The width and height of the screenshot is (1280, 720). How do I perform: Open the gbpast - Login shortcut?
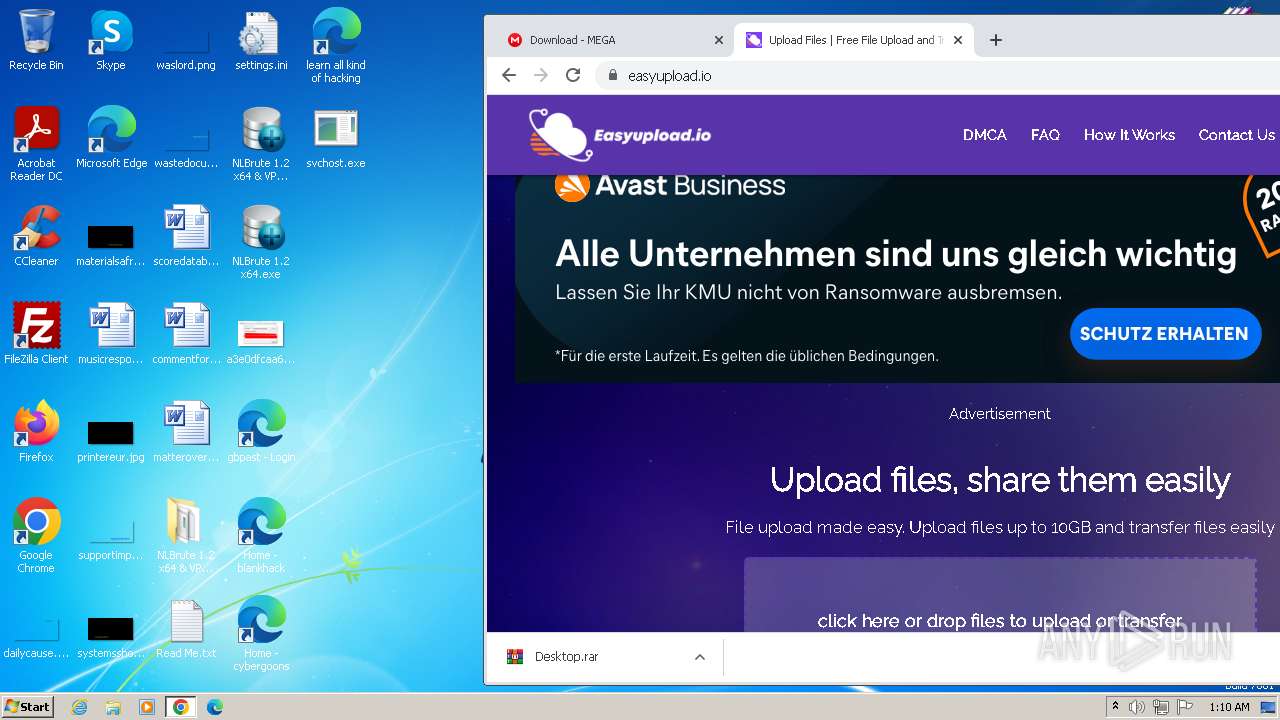click(x=261, y=432)
